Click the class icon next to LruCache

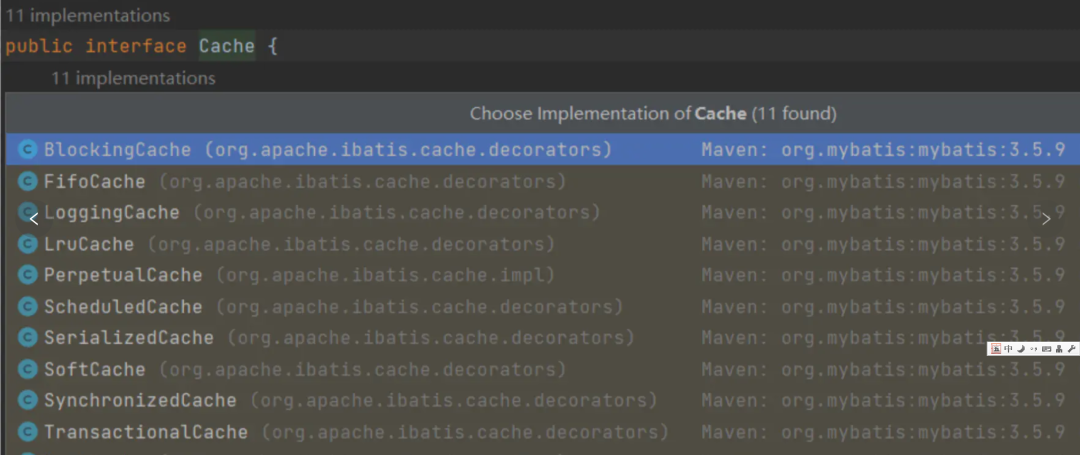pos(28,244)
